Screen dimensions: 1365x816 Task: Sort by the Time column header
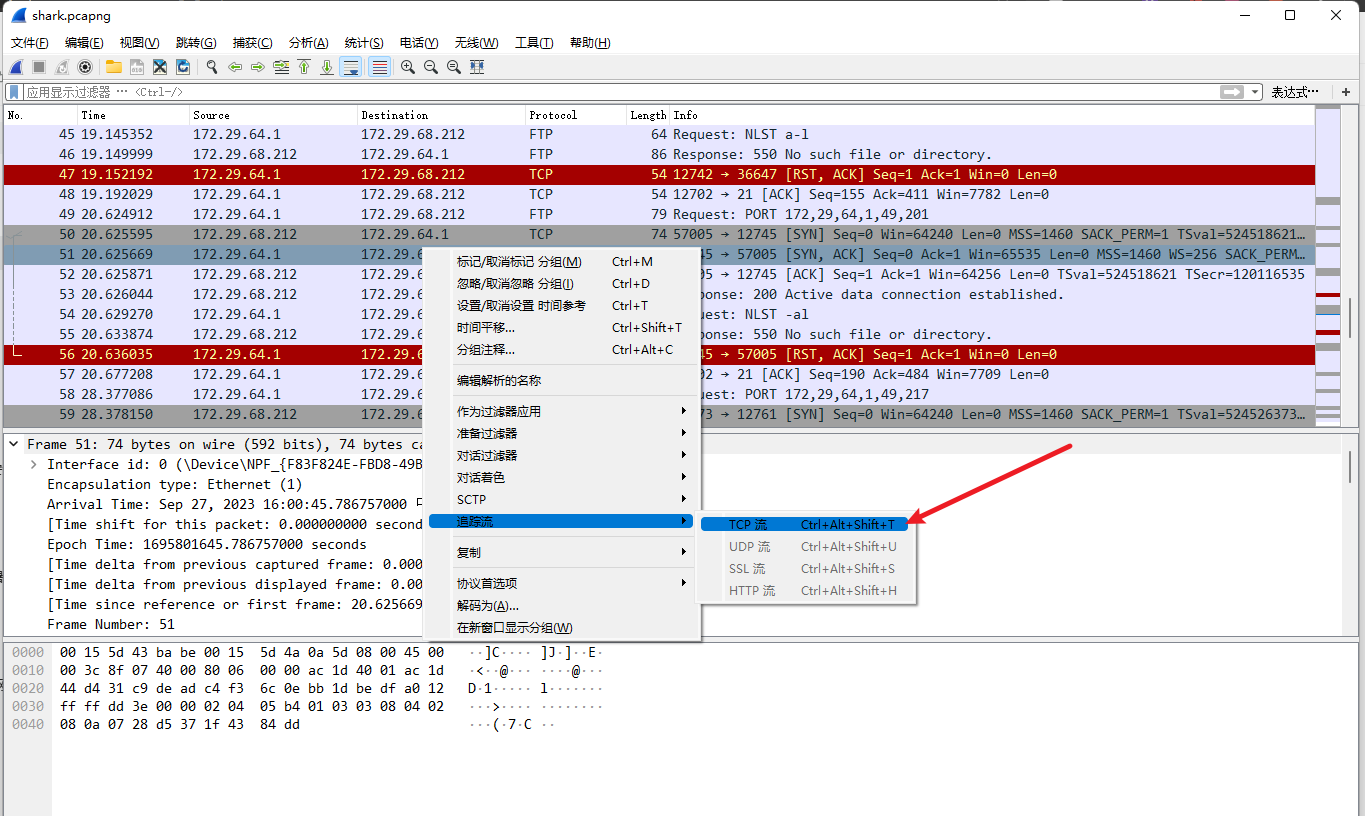133,115
